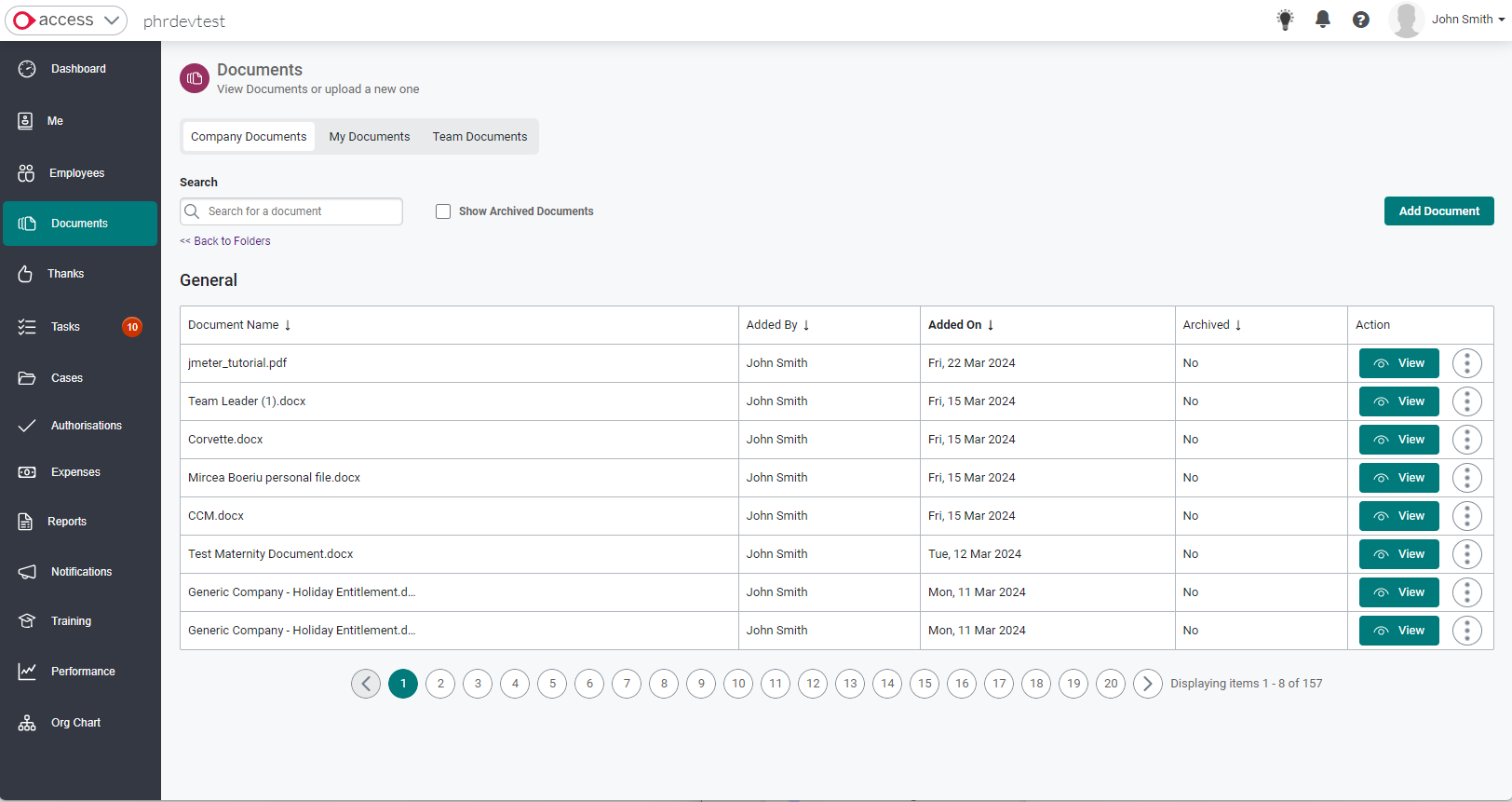The height and width of the screenshot is (802, 1512).
Task: Open Documents in the sidebar
Action: (80, 224)
